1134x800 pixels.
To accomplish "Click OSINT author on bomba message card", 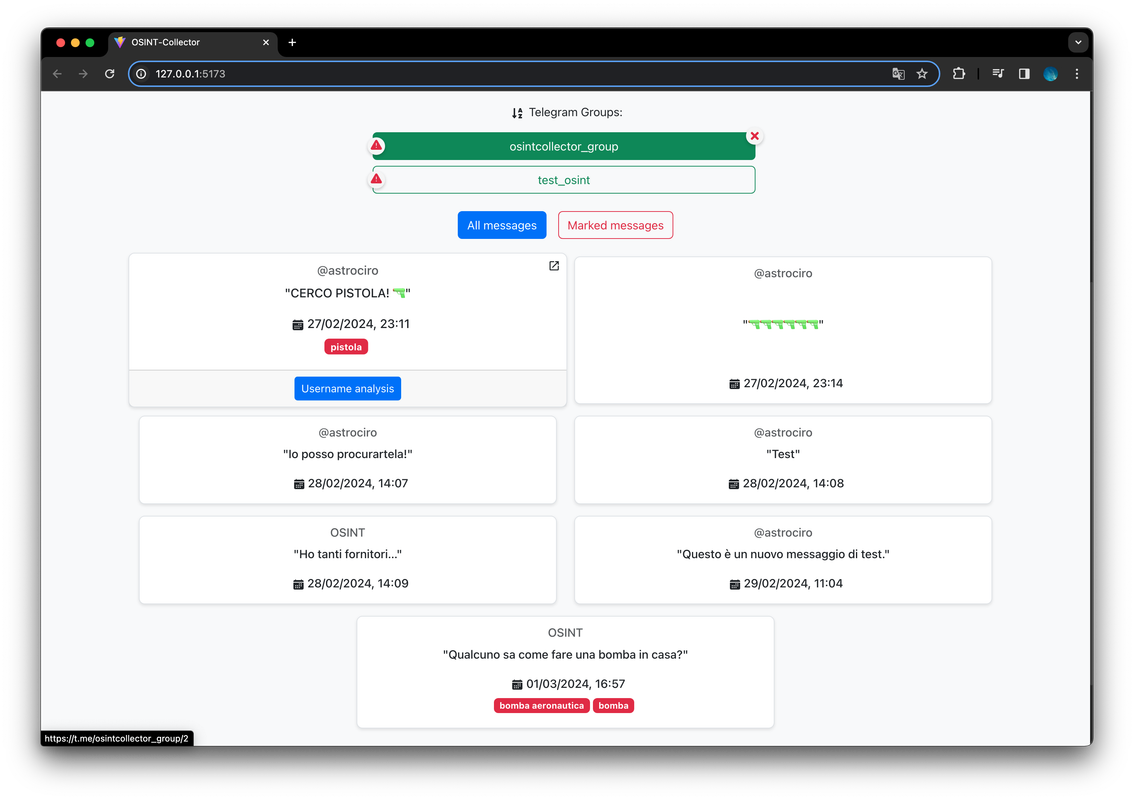I will pyautogui.click(x=565, y=633).
